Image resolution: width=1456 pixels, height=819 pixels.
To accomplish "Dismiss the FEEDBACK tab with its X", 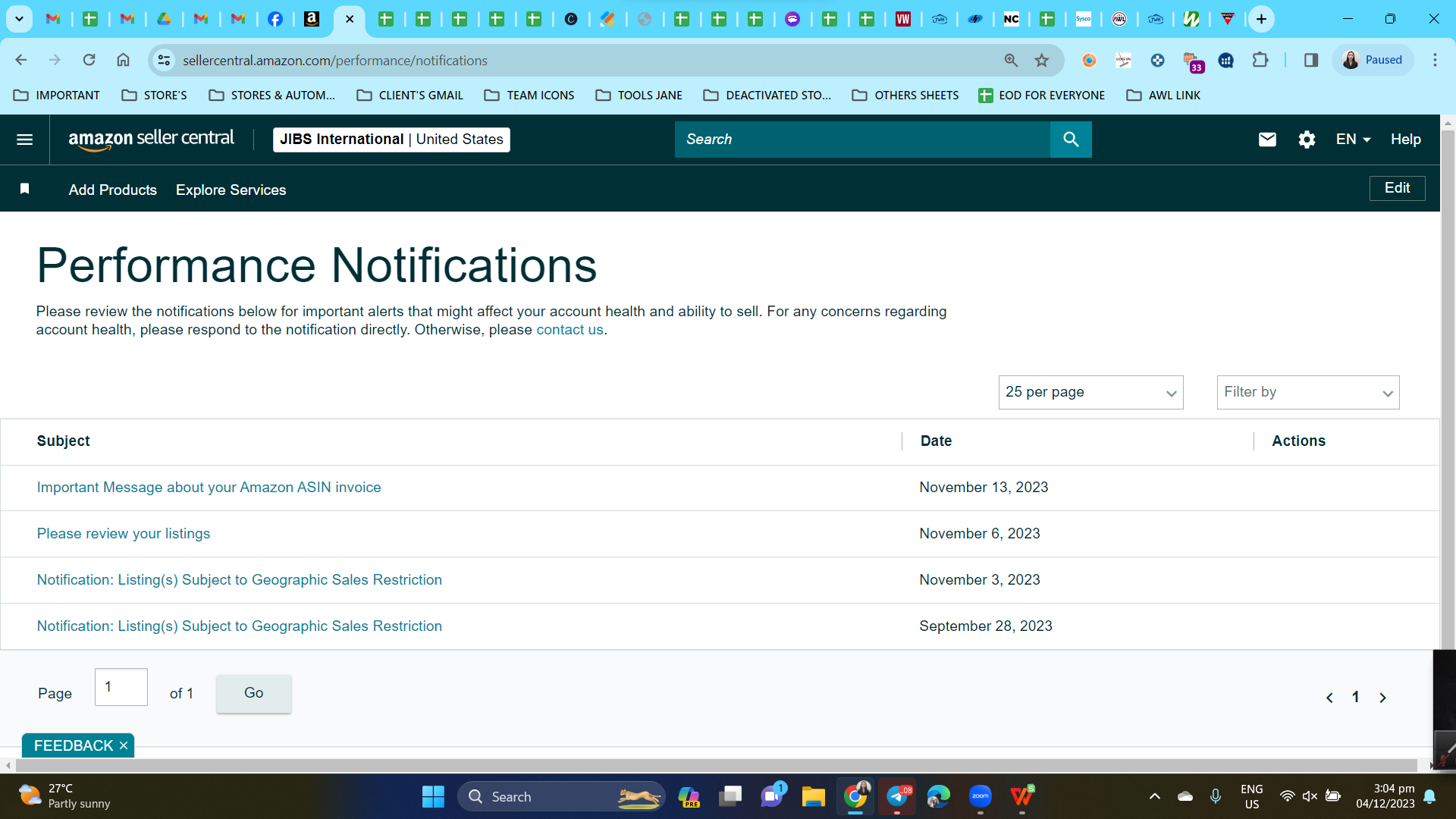I will tap(124, 745).
